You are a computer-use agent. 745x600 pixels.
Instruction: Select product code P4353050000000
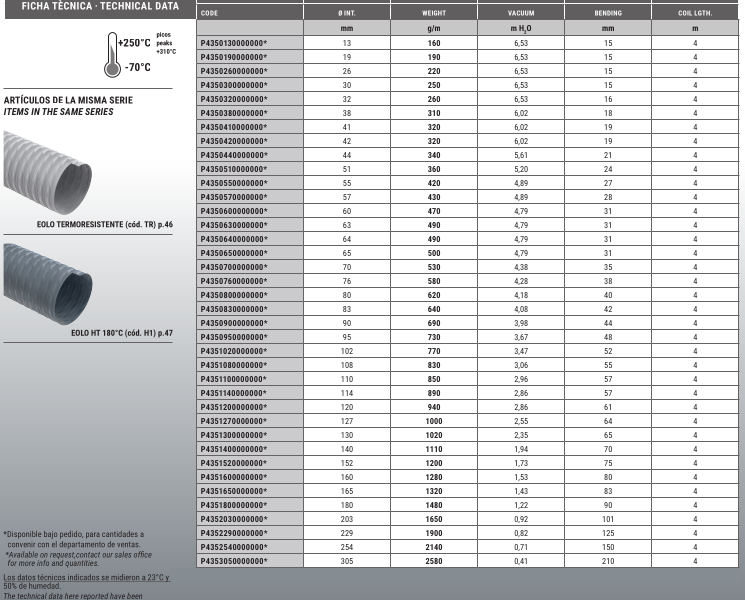click(234, 563)
